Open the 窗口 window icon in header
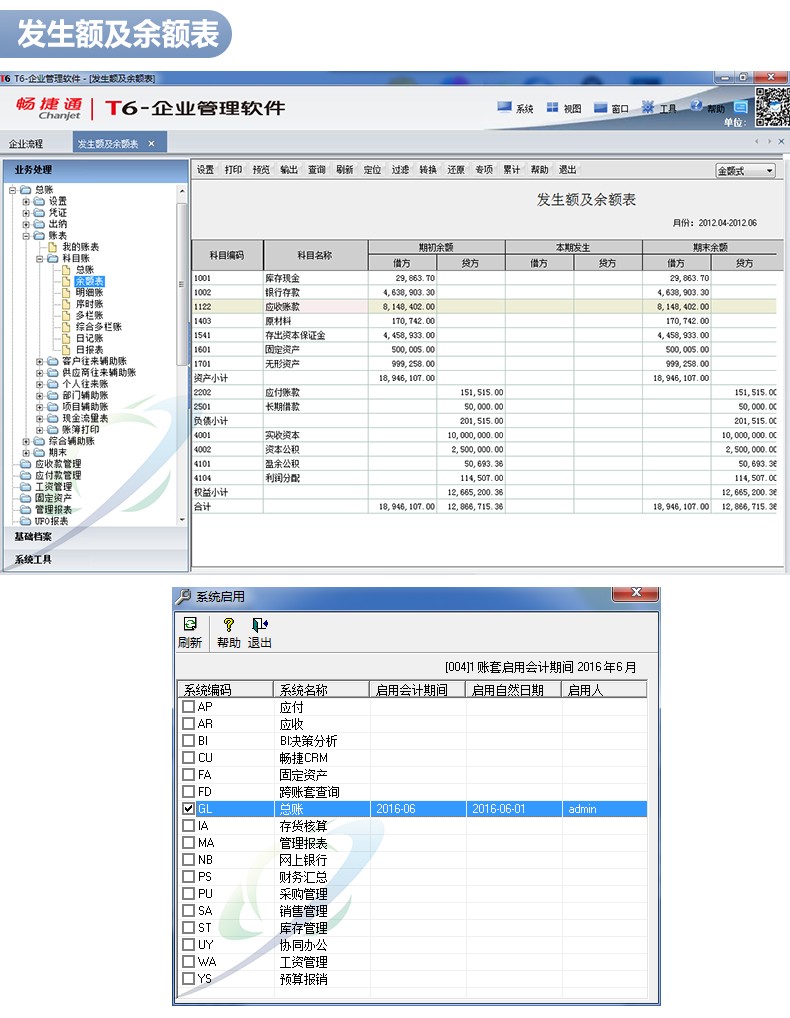This screenshot has height=1018, width=790. (600, 107)
